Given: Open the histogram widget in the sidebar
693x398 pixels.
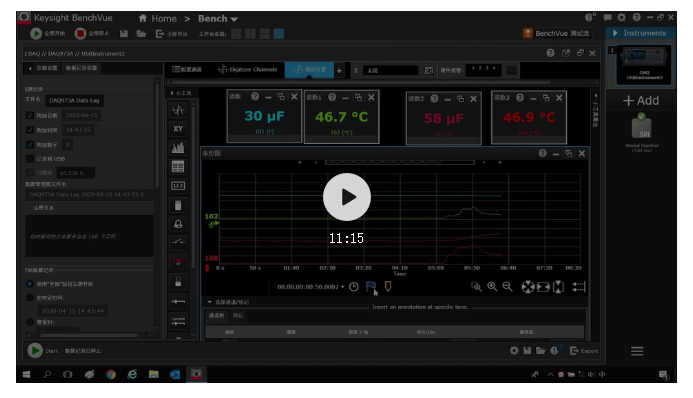Looking at the screenshot, I should click(178, 148).
